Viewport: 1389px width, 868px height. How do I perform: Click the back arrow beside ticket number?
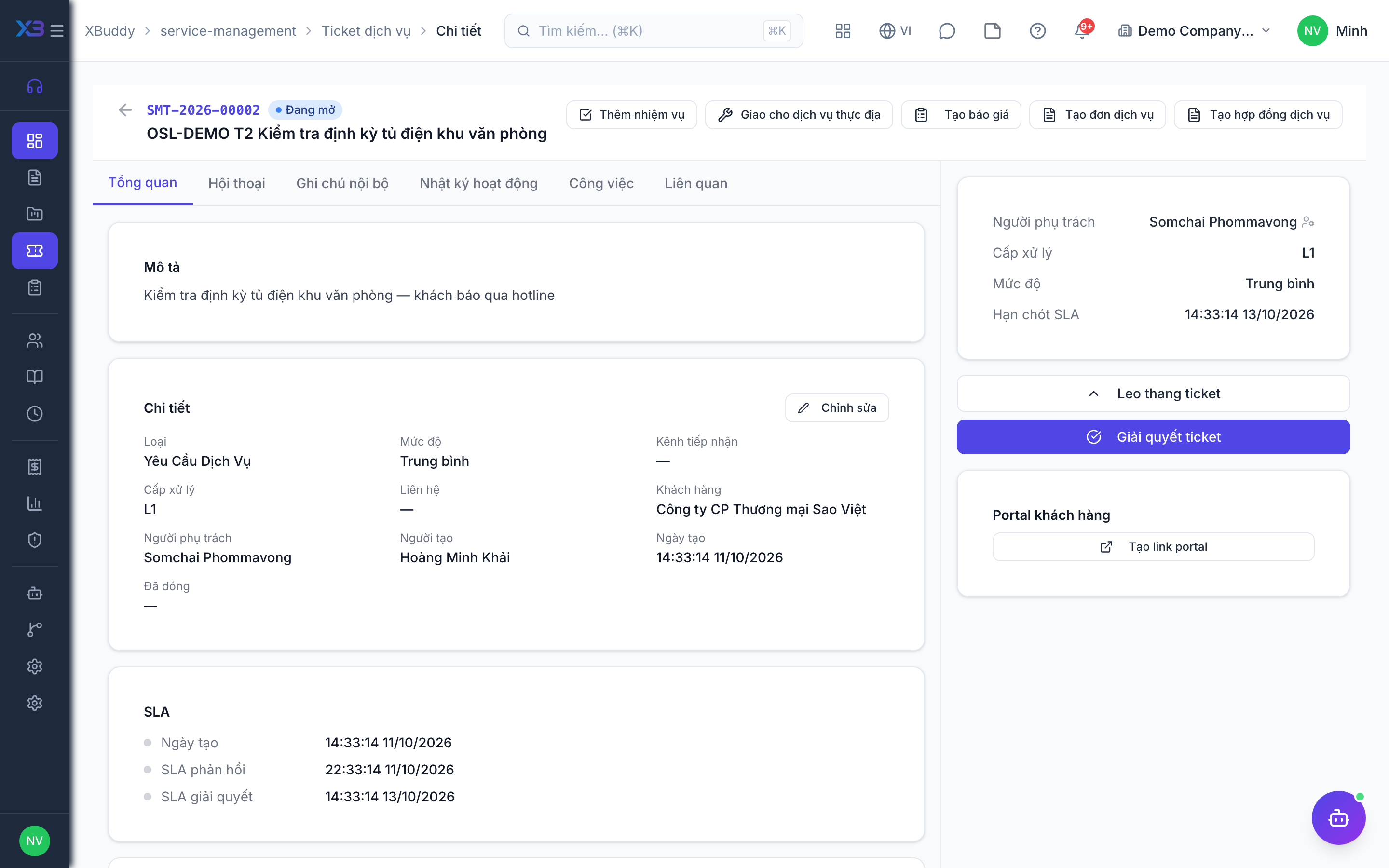tap(125, 109)
